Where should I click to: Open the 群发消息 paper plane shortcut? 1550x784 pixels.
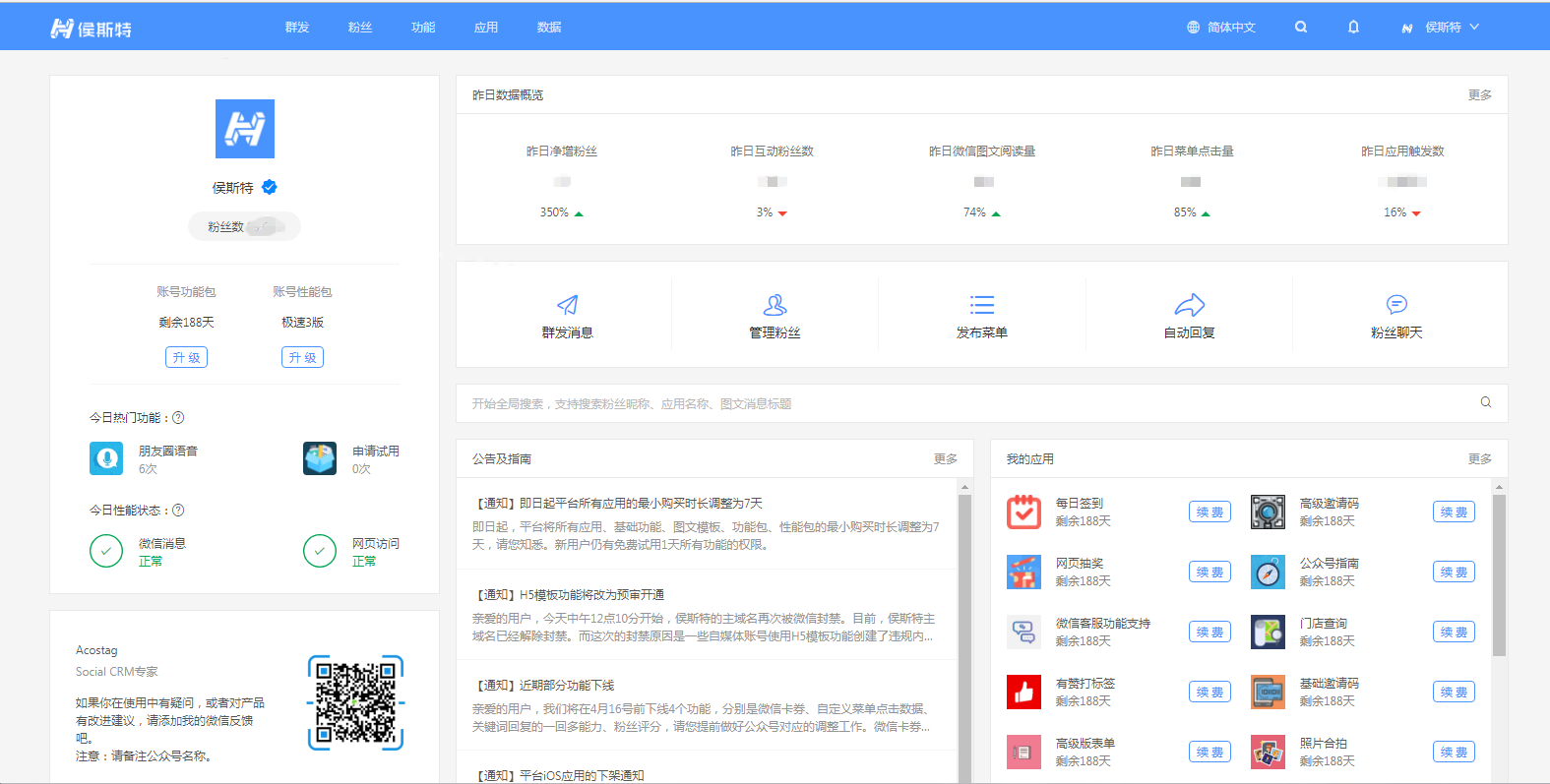click(568, 305)
